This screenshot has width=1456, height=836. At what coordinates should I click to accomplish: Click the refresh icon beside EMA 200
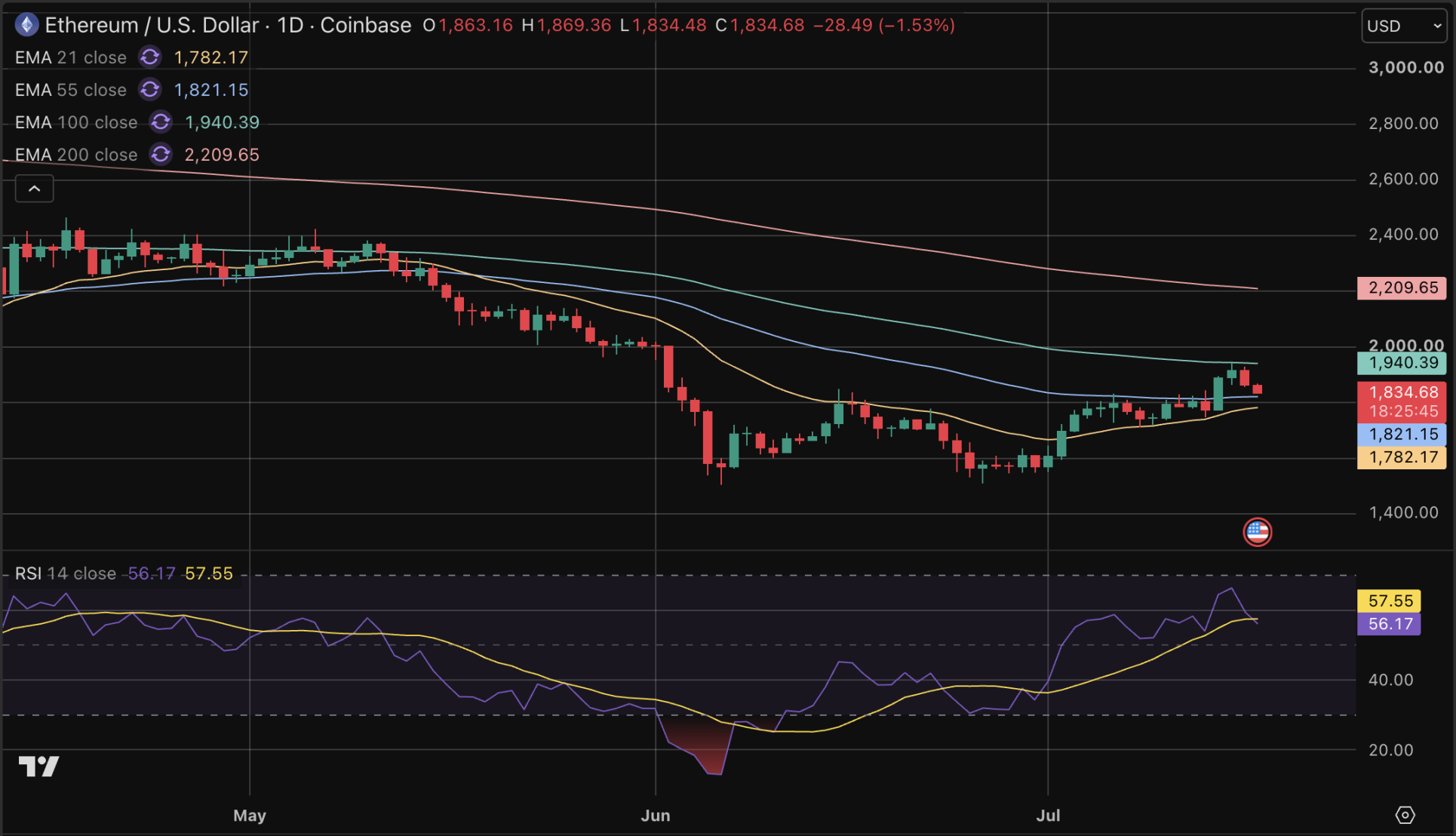coord(161,155)
